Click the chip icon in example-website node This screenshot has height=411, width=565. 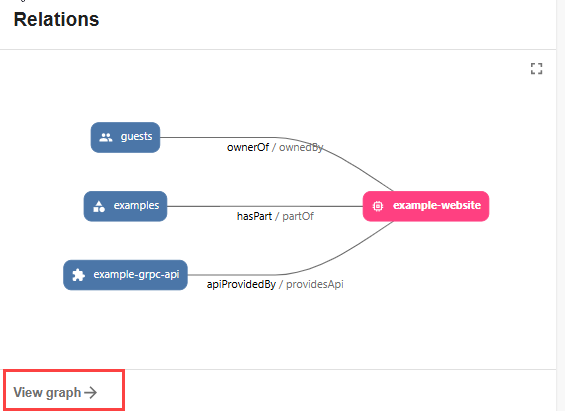378,206
